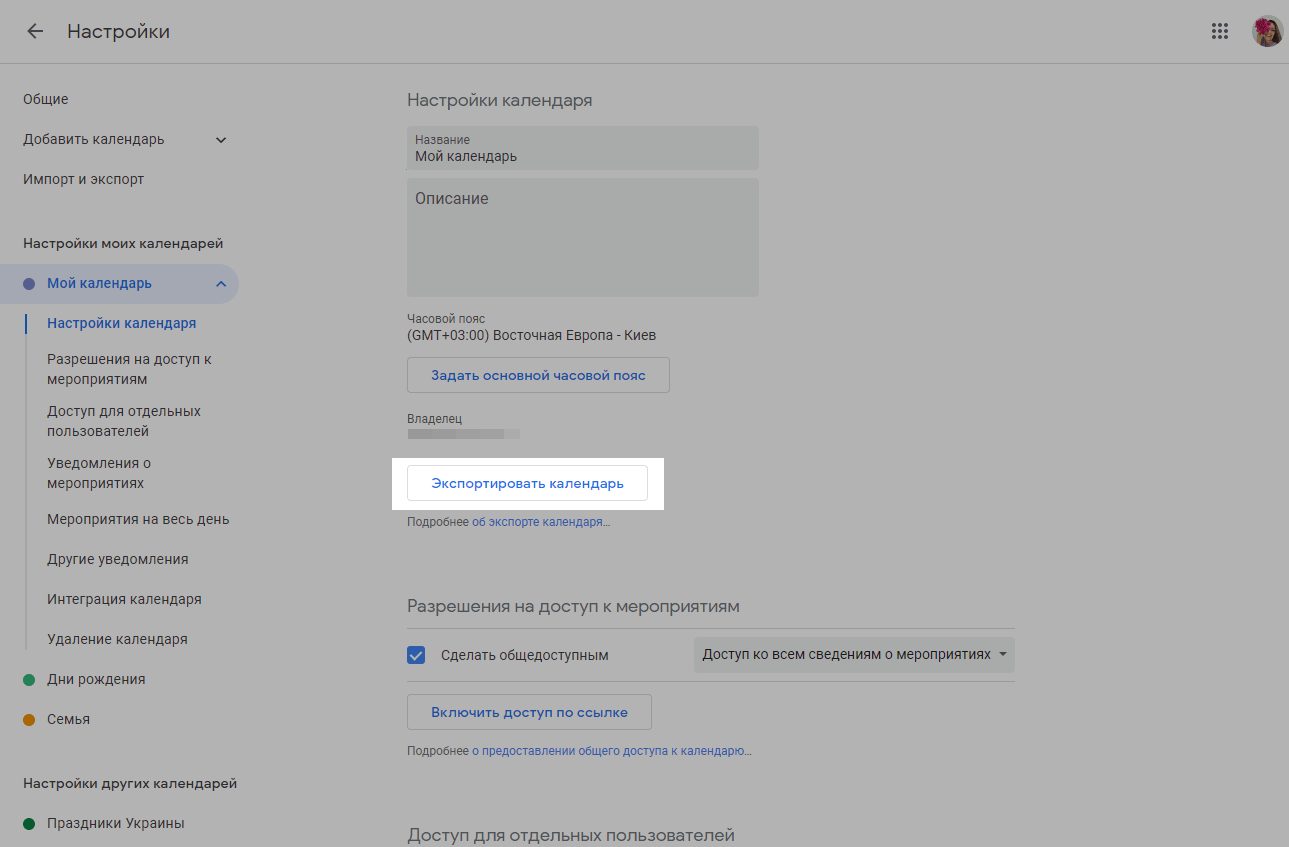The height and width of the screenshot is (847, 1289).
Task: Open the об экспорте календаря link
Action: (540, 522)
